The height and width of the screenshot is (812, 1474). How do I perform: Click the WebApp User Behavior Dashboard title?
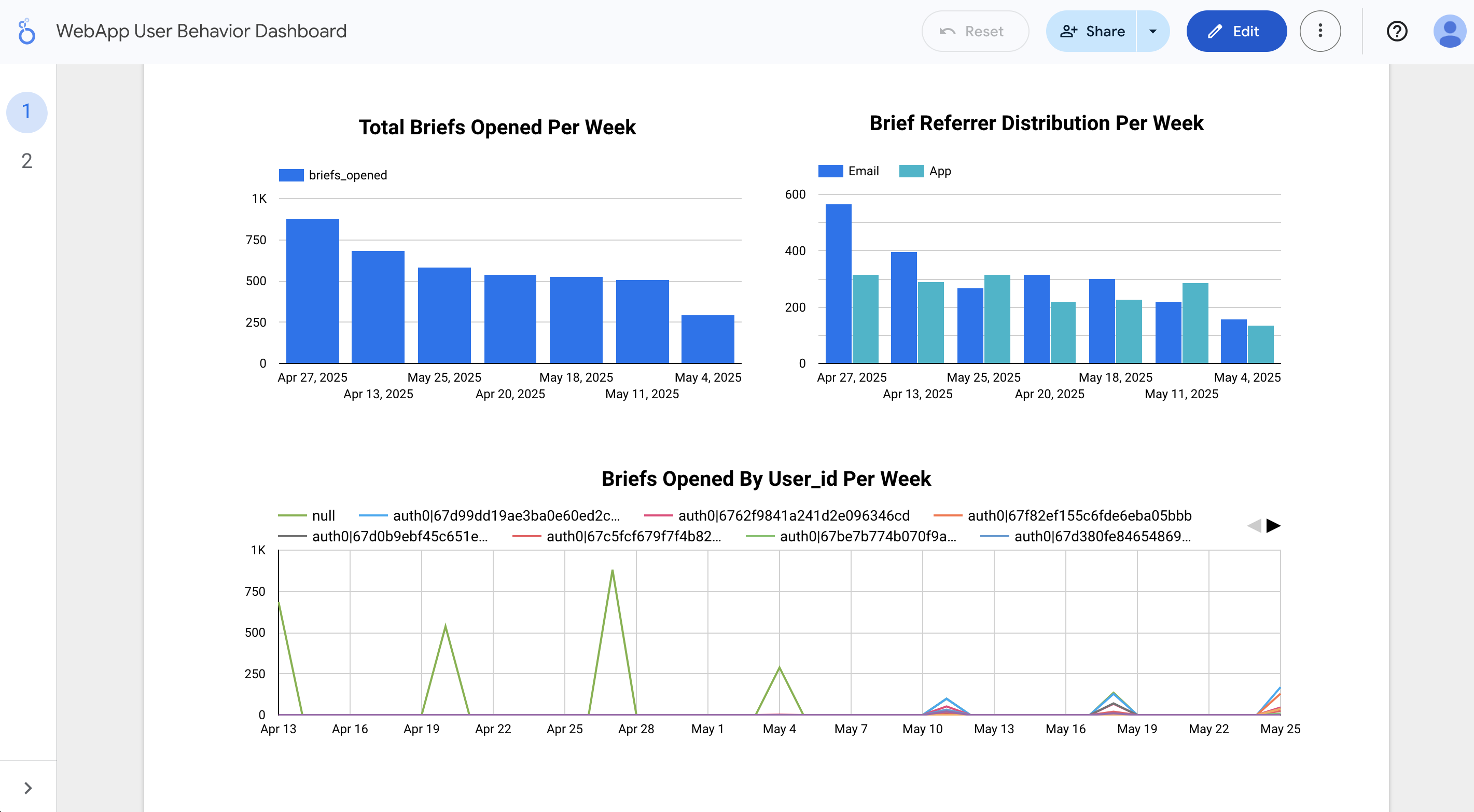tap(201, 31)
